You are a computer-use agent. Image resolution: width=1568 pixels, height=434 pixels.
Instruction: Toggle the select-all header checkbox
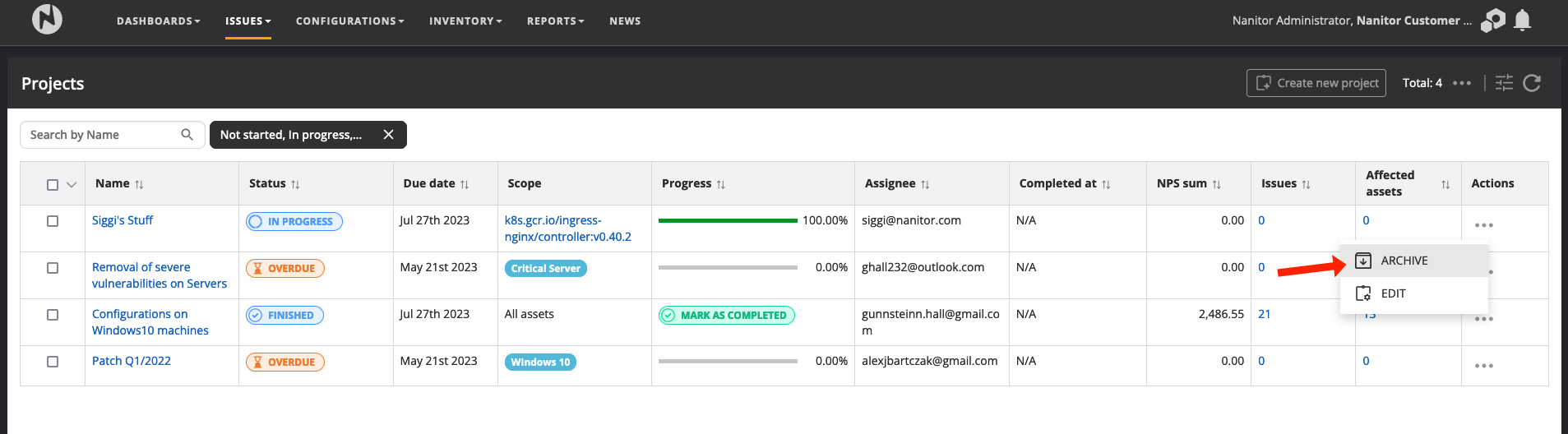point(53,185)
